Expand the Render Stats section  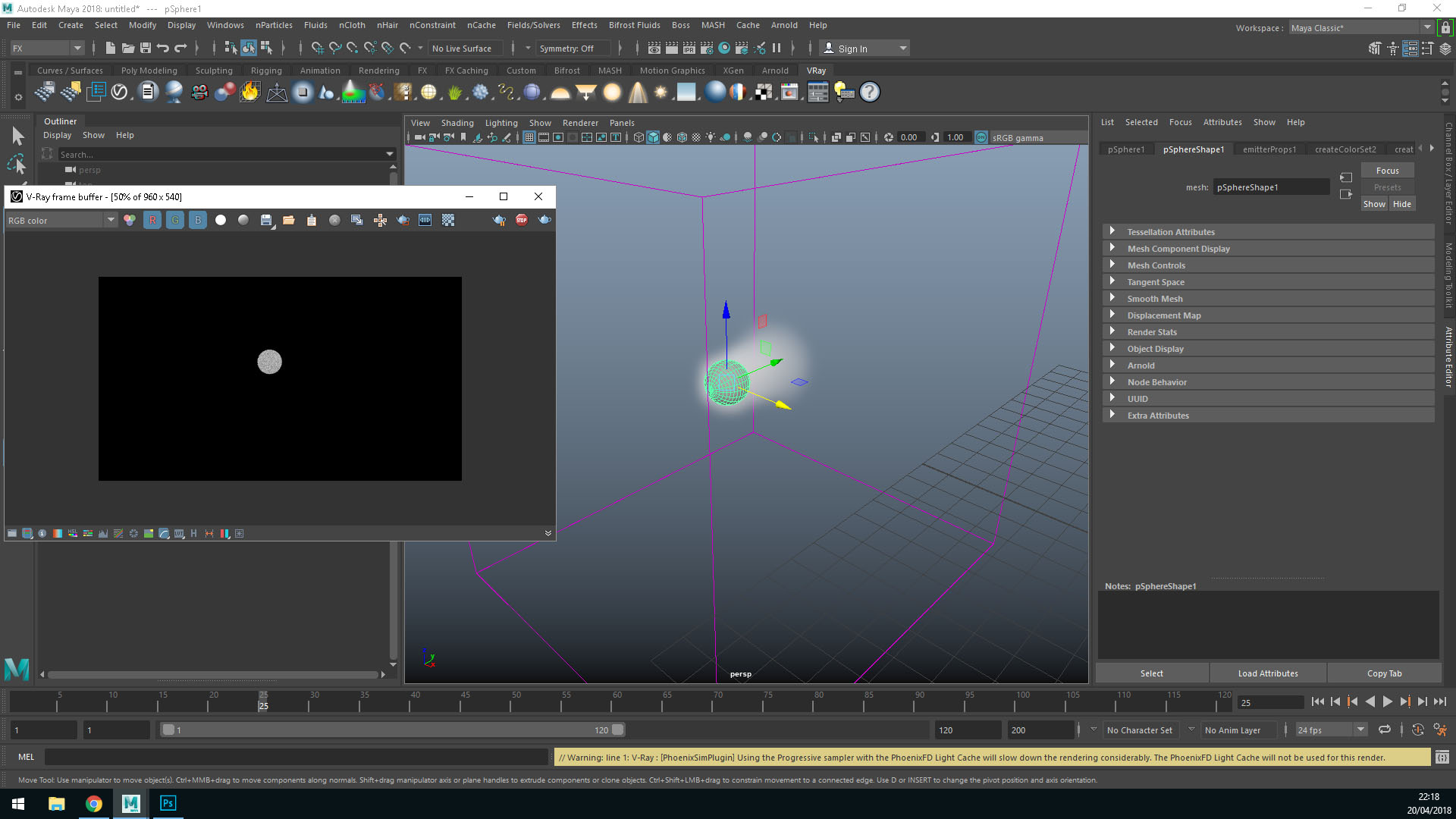click(1268, 332)
